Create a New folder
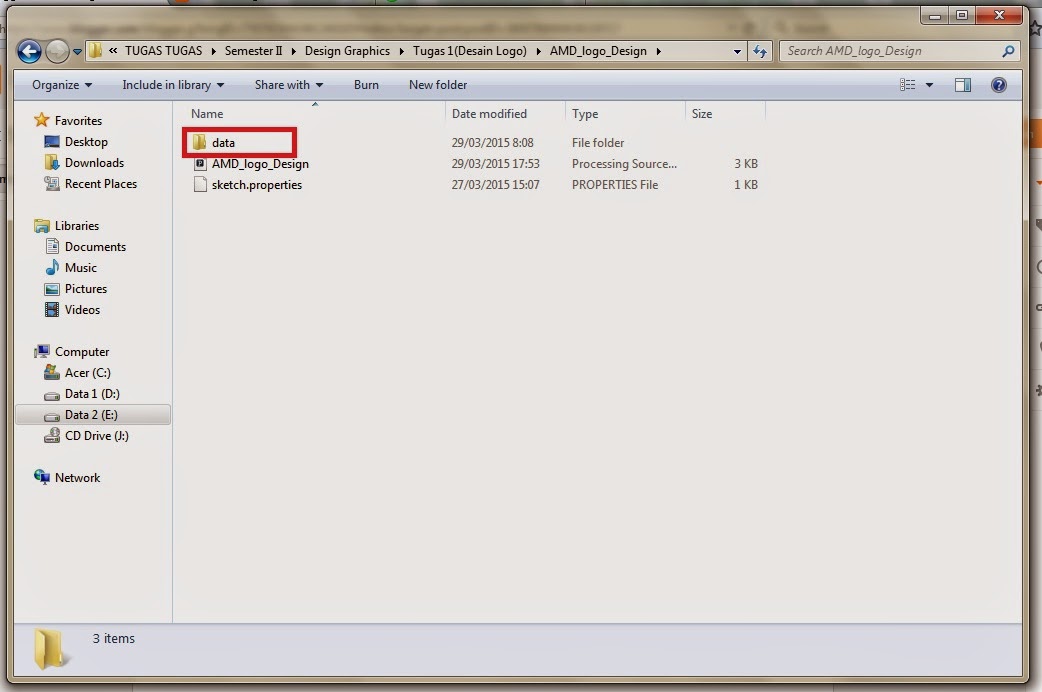 (x=438, y=85)
